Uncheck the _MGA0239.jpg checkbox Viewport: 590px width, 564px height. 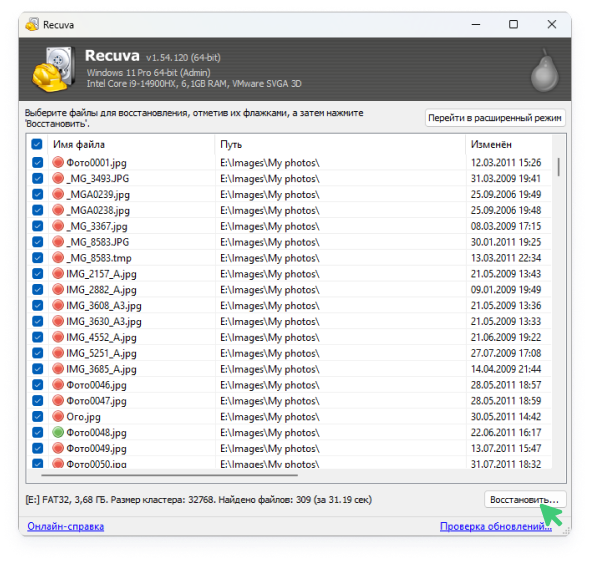pos(38,194)
